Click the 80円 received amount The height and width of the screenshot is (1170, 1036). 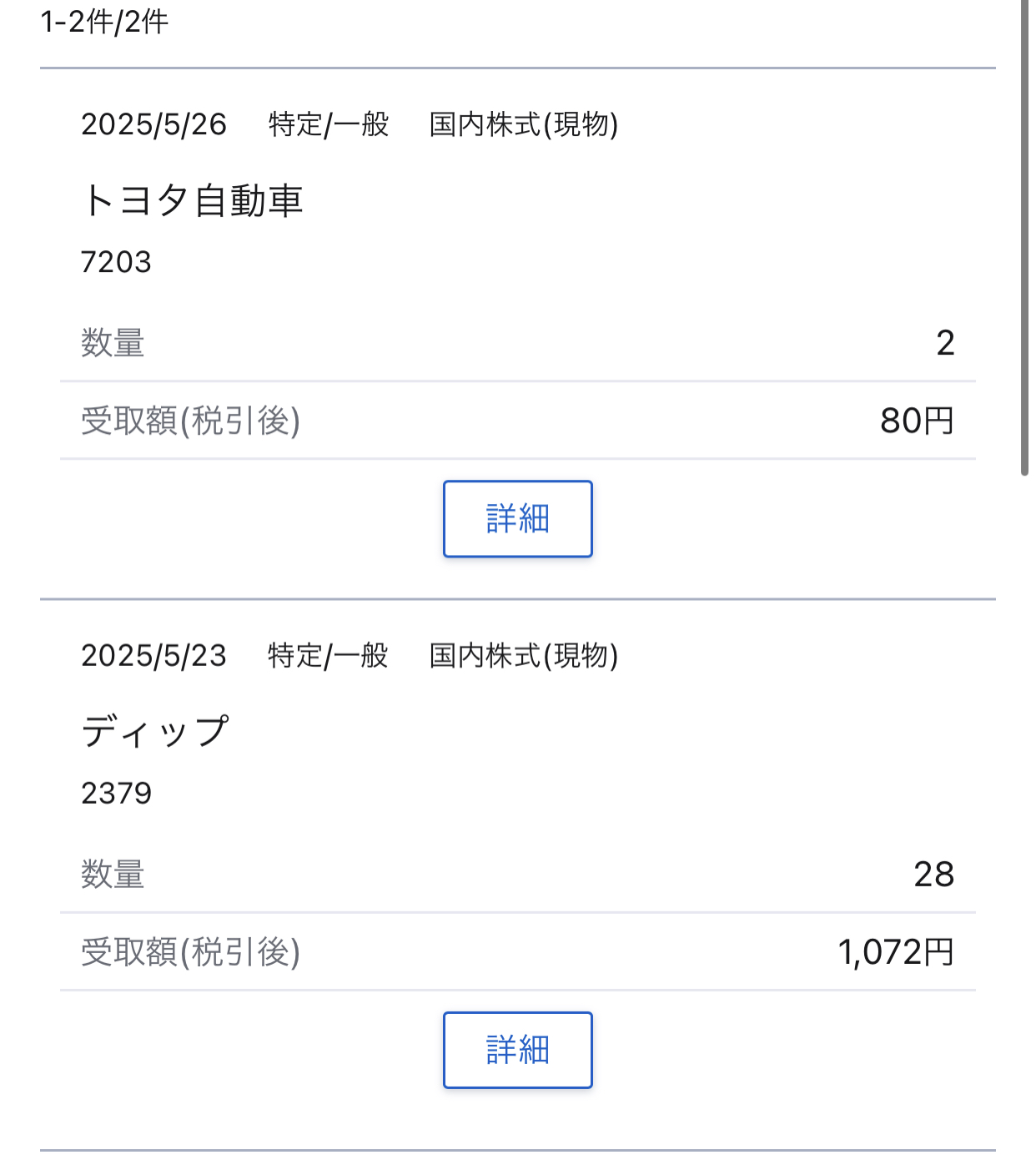[x=917, y=421]
